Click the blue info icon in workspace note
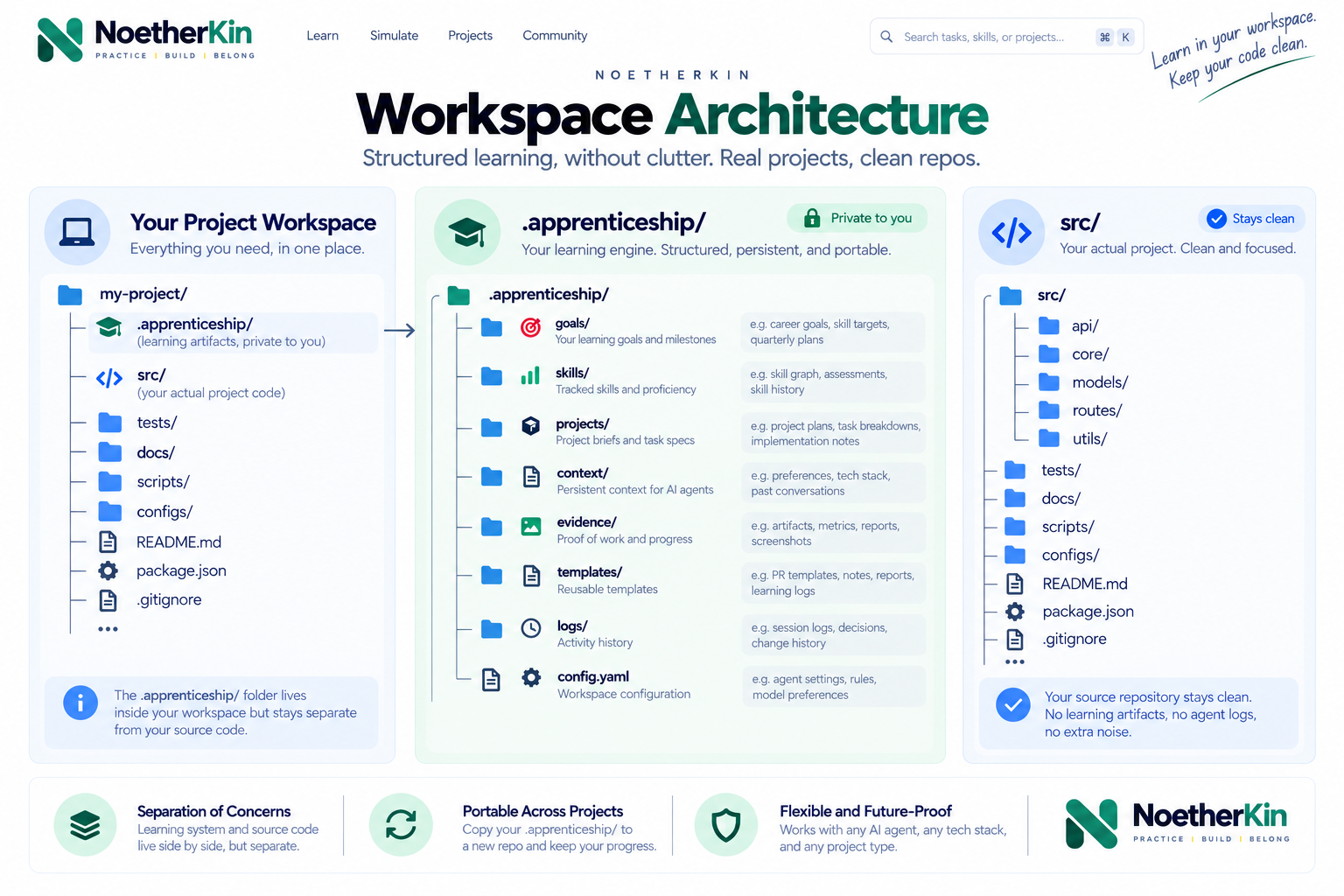The image size is (1344, 896). point(80,703)
